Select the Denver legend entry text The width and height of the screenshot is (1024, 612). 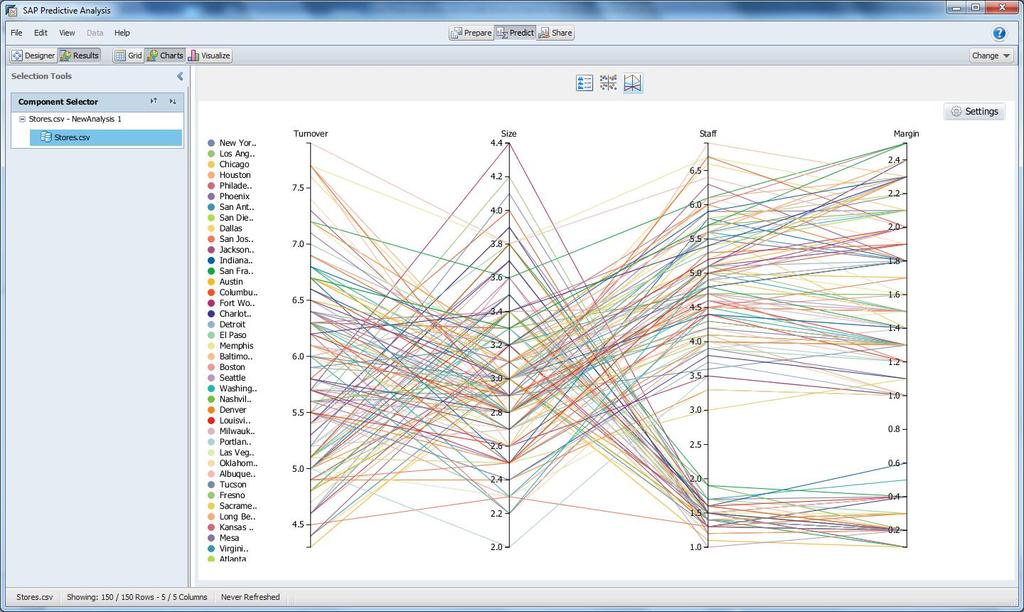[233, 410]
